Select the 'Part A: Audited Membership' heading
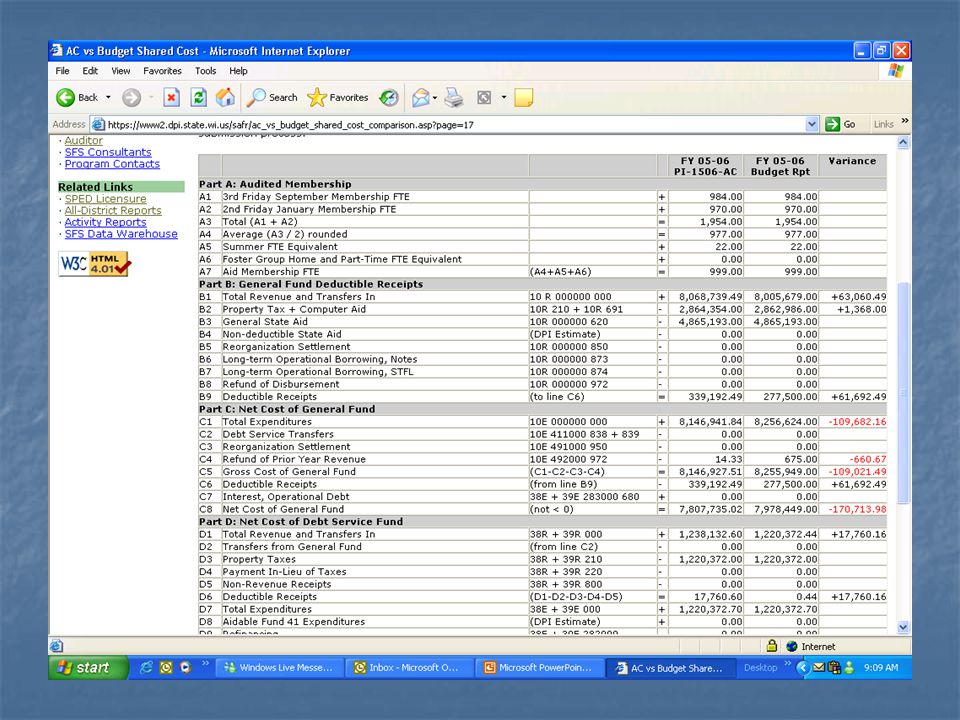Screen dimensions: 960x720 coord(275,184)
